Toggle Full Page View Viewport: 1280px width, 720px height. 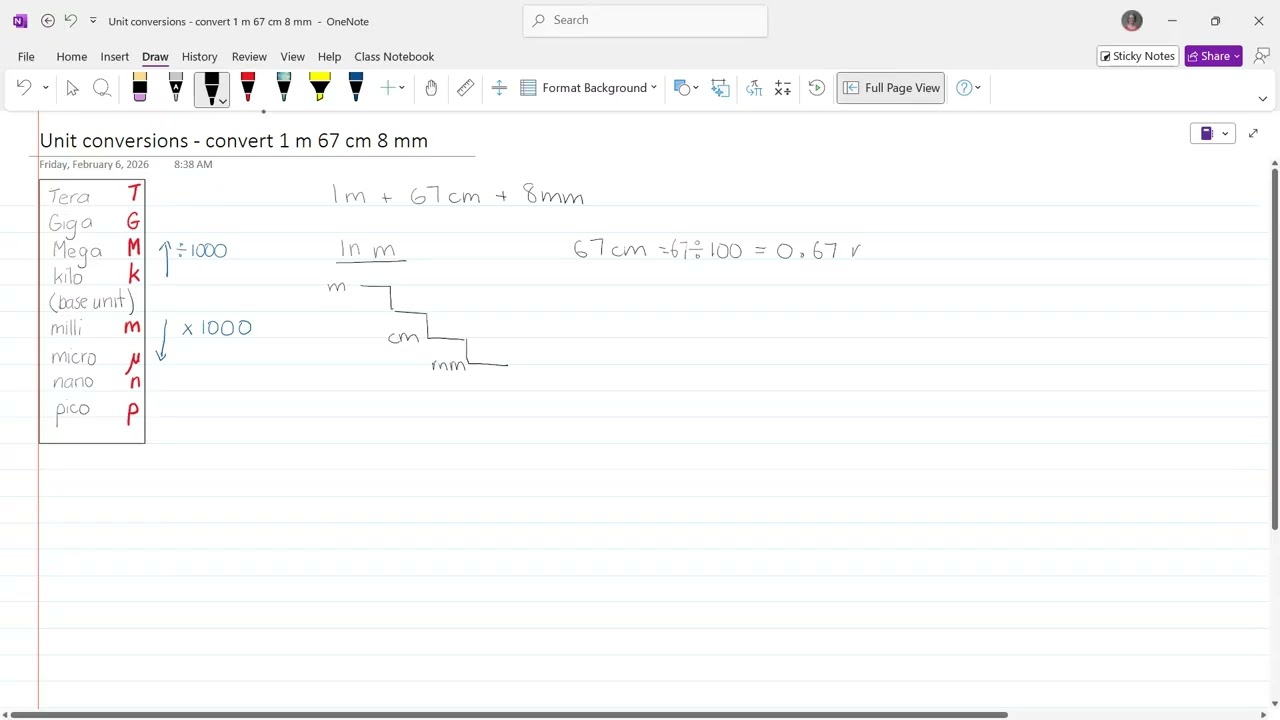click(891, 88)
